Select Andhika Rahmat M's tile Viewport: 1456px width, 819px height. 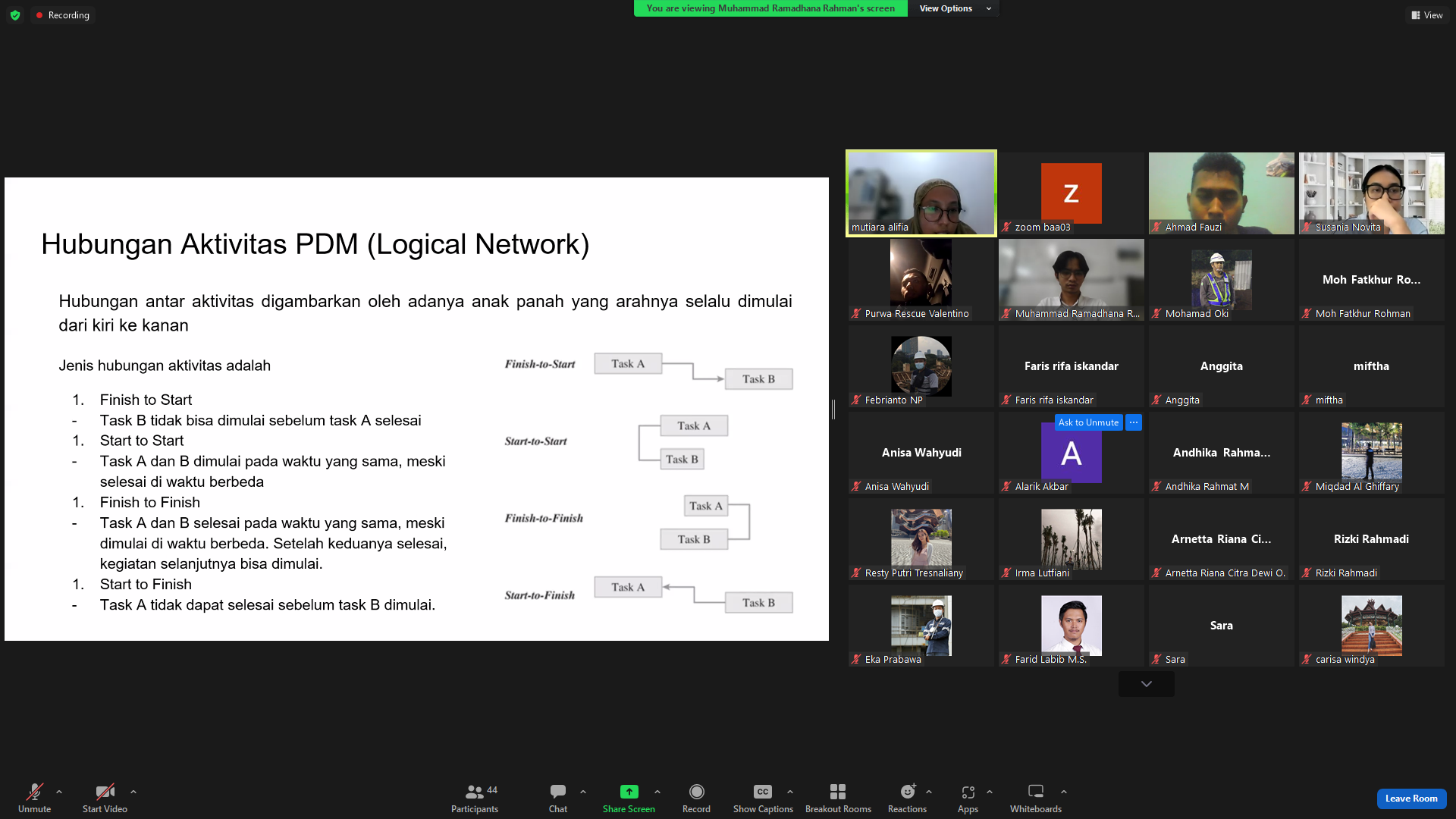(x=1222, y=453)
